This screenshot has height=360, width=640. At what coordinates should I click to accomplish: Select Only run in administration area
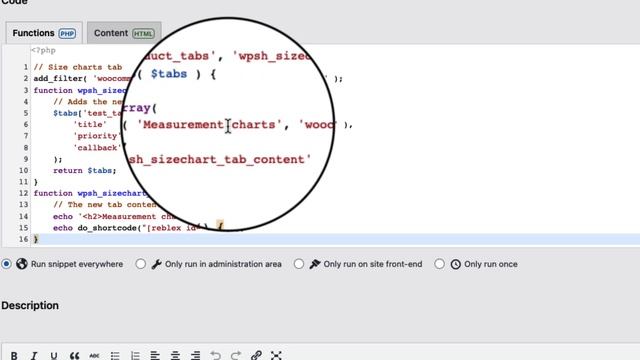pyautogui.click(x=140, y=264)
